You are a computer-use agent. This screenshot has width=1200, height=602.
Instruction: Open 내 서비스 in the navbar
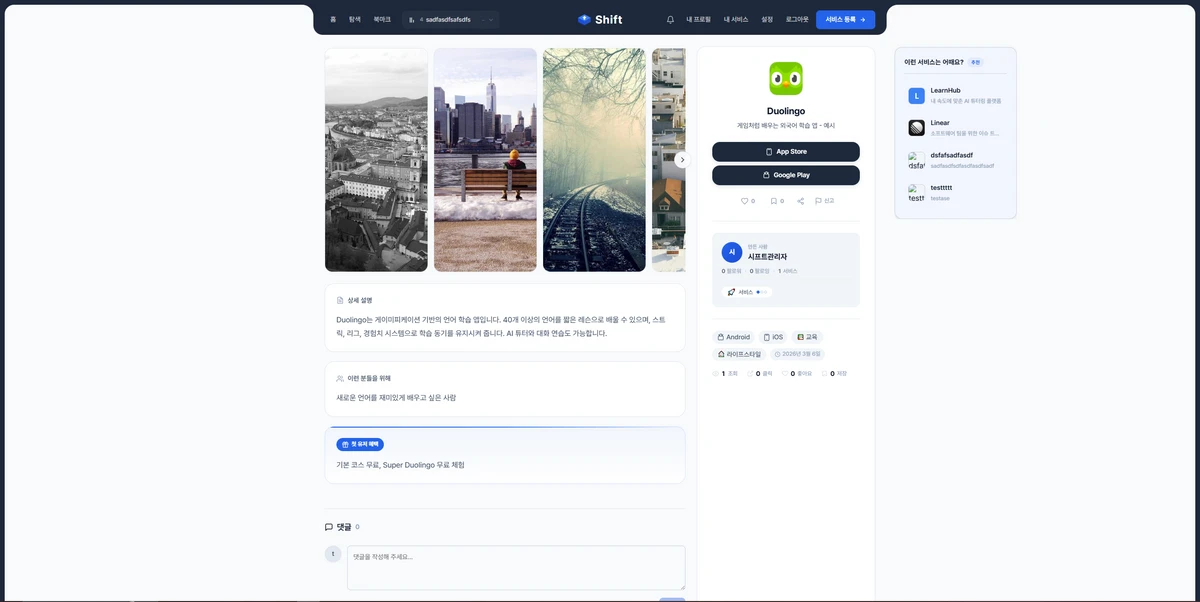(736, 19)
